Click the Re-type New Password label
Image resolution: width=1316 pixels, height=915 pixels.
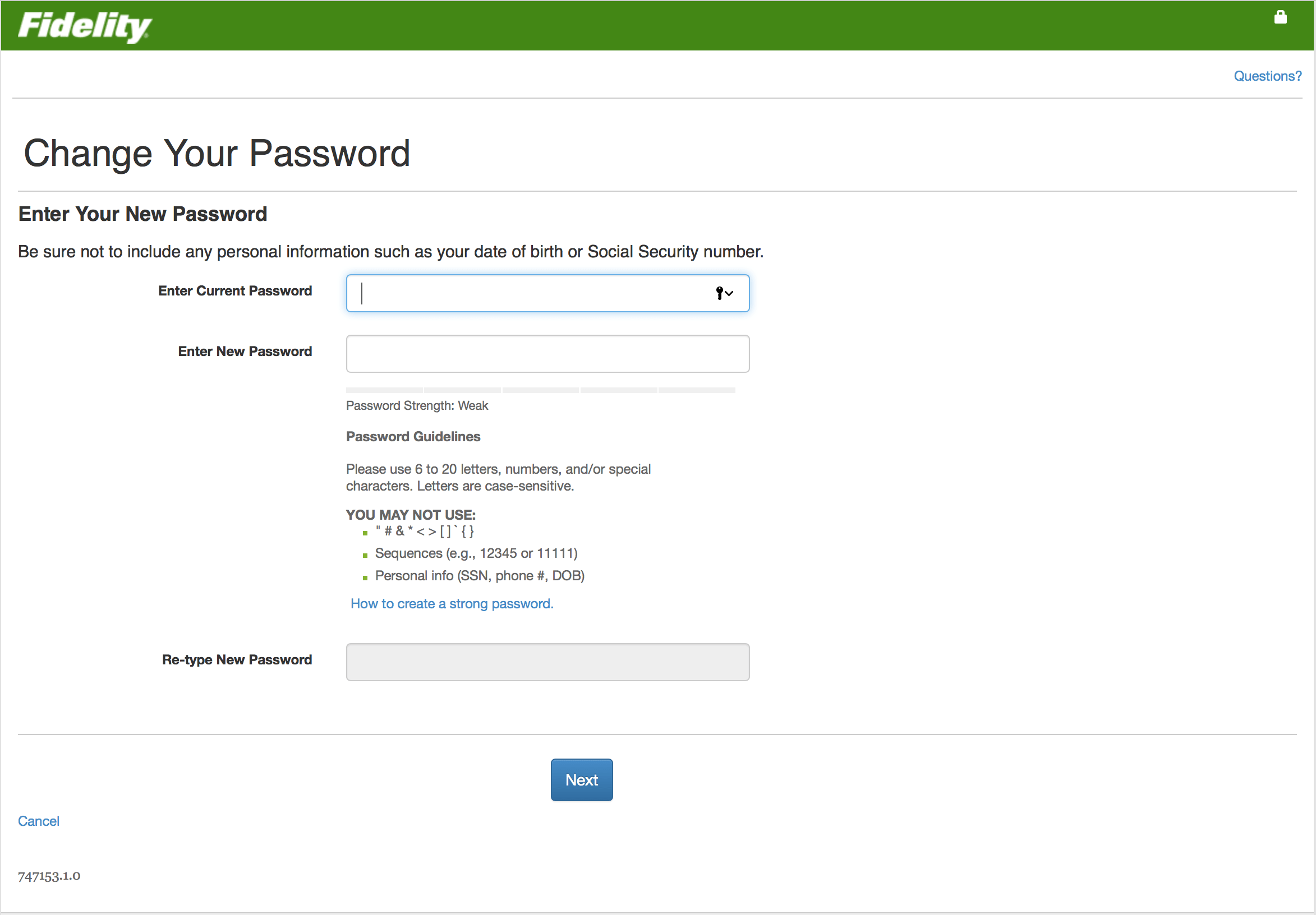click(237, 659)
